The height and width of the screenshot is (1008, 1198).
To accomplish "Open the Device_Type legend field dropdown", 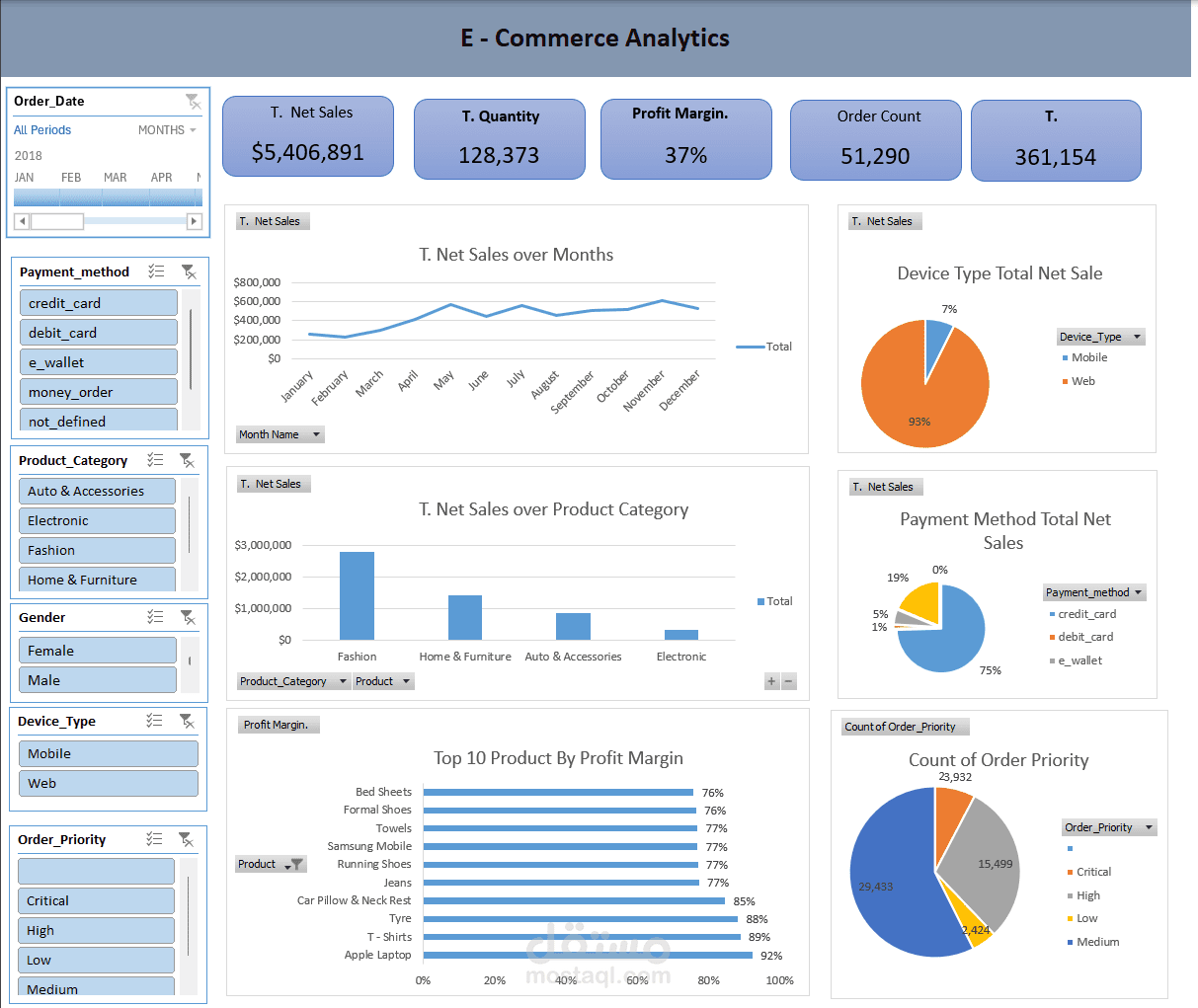I will click(1136, 337).
